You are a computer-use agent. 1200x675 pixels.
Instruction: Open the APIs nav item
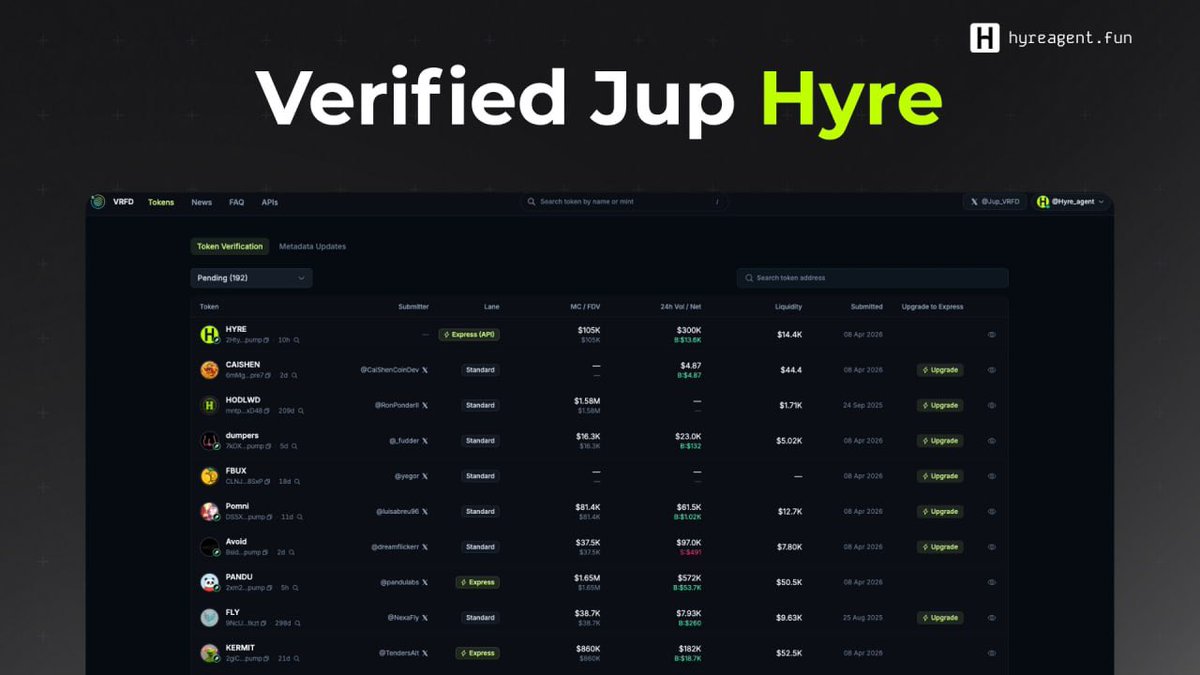point(270,202)
